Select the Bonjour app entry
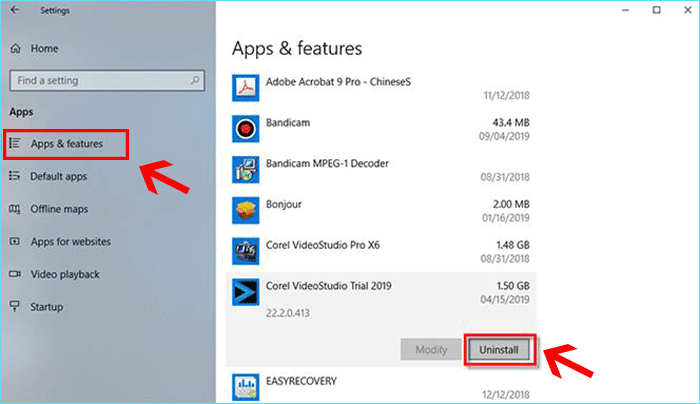 click(283, 204)
